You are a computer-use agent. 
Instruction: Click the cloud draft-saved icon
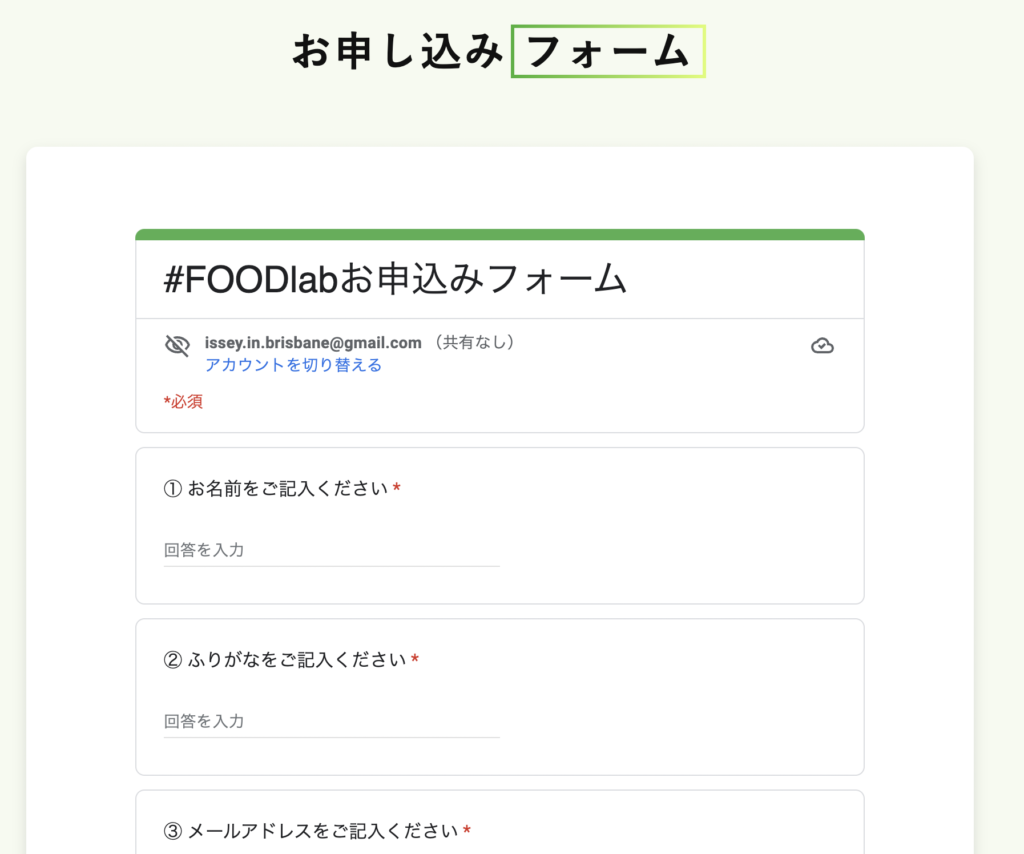click(822, 345)
